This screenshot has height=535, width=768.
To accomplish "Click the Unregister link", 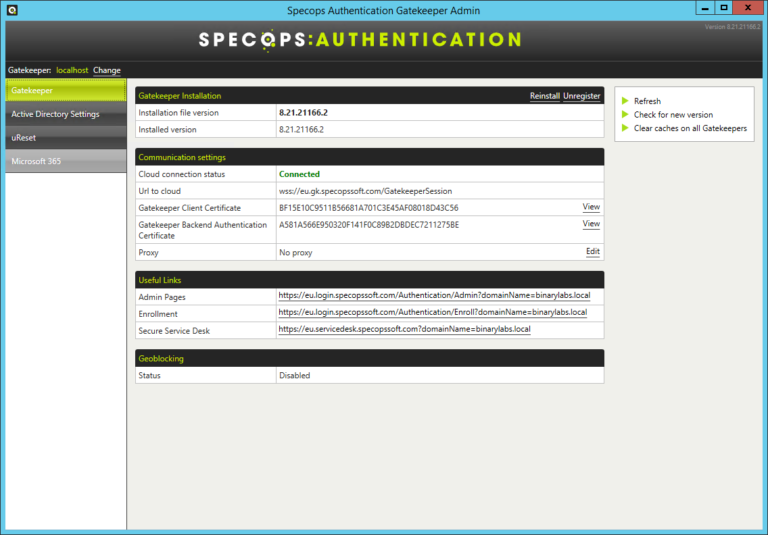I will point(581,96).
